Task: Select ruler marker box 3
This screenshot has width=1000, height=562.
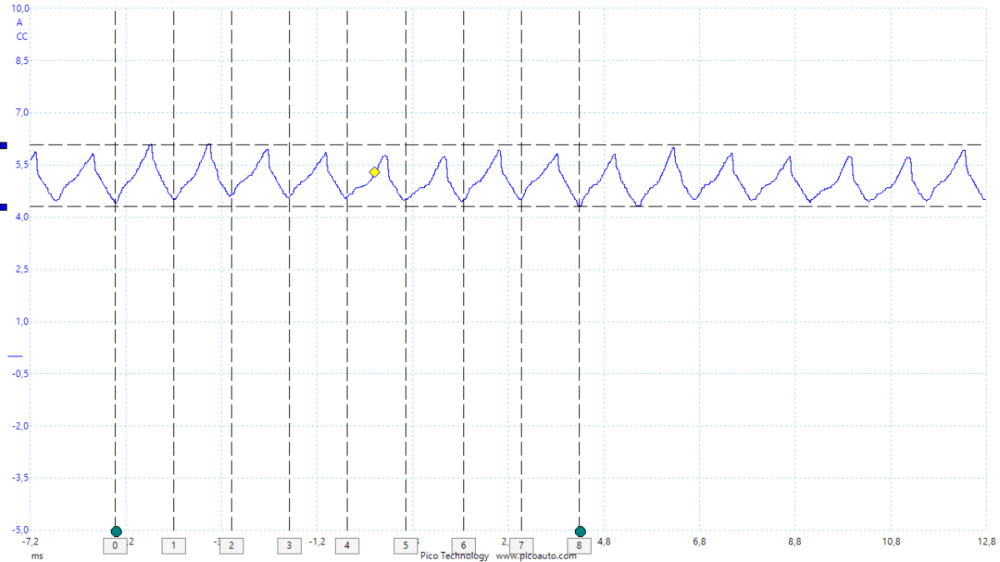Action: tap(290, 546)
